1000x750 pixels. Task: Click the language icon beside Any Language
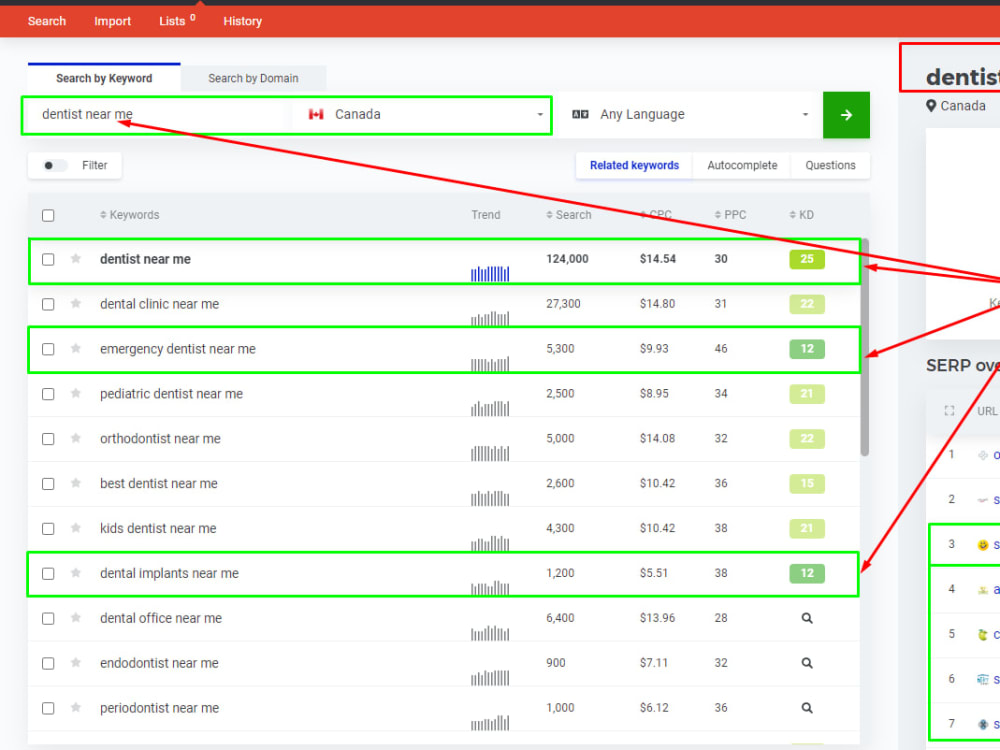[580, 114]
